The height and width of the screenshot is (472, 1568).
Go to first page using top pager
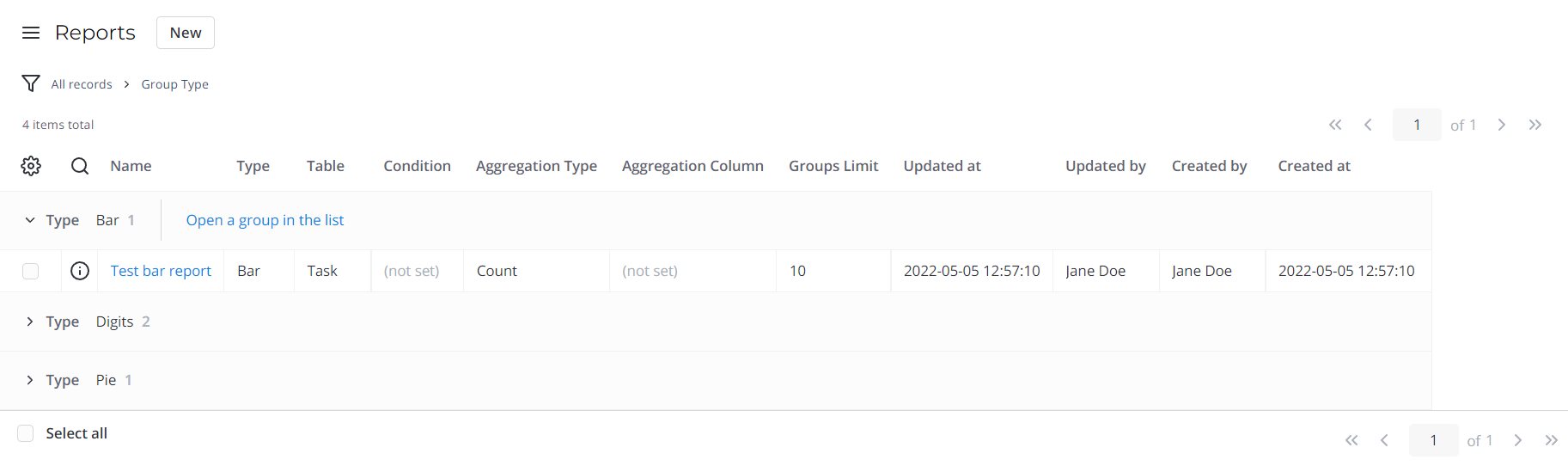pos(1335,125)
